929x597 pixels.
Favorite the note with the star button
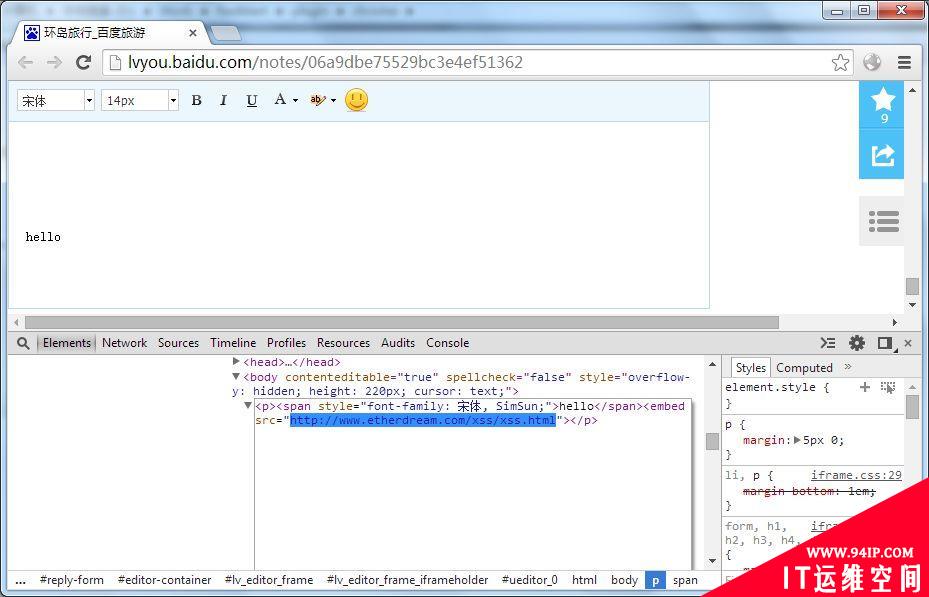click(882, 105)
